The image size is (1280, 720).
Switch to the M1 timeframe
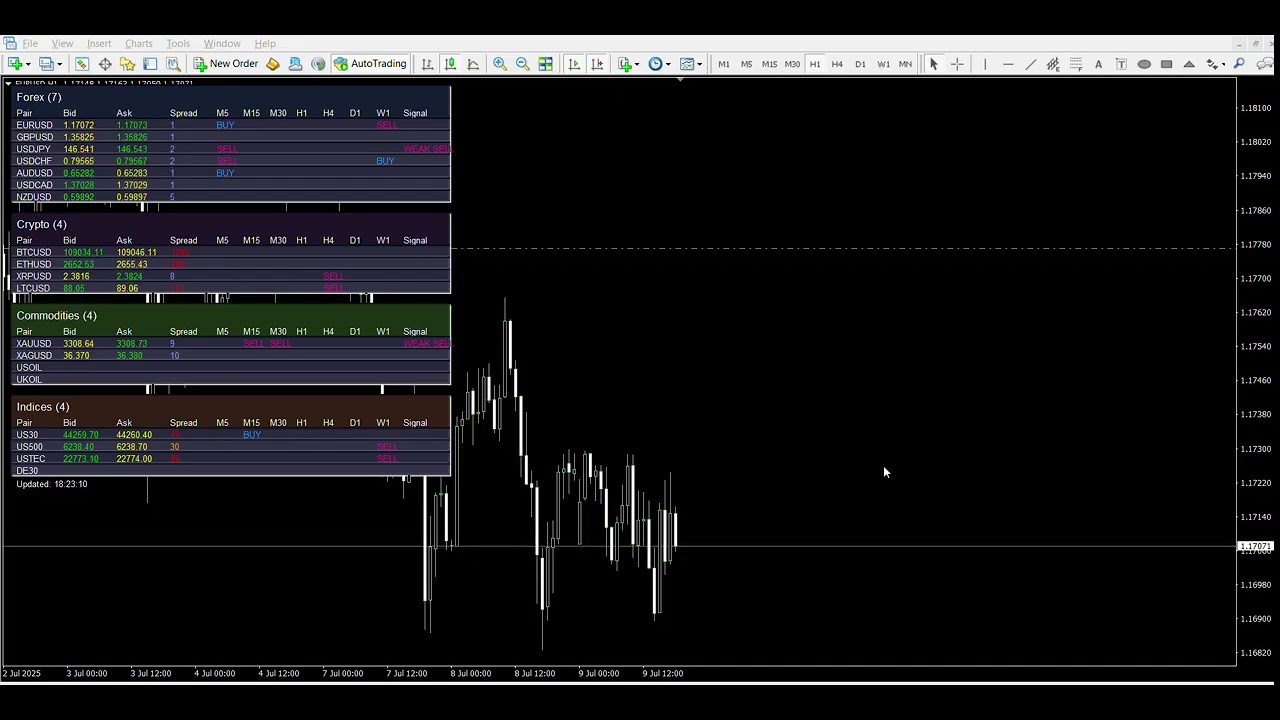(724, 64)
